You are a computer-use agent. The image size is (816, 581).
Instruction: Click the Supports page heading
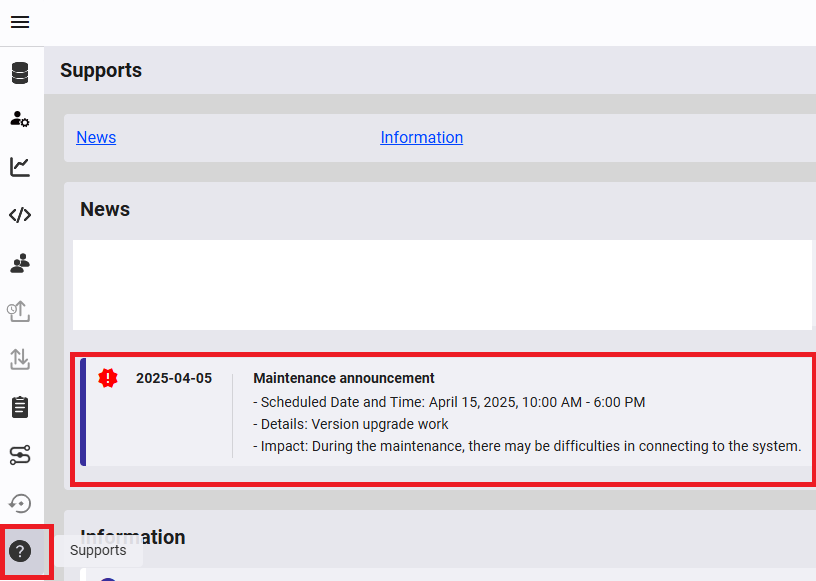tap(101, 70)
